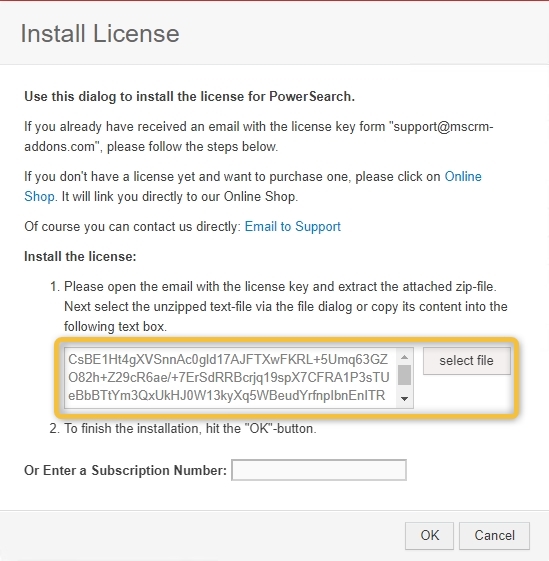This screenshot has width=549, height=561.
Task: Click the license text box scrollbar thumb
Action: [x=404, y=375]
